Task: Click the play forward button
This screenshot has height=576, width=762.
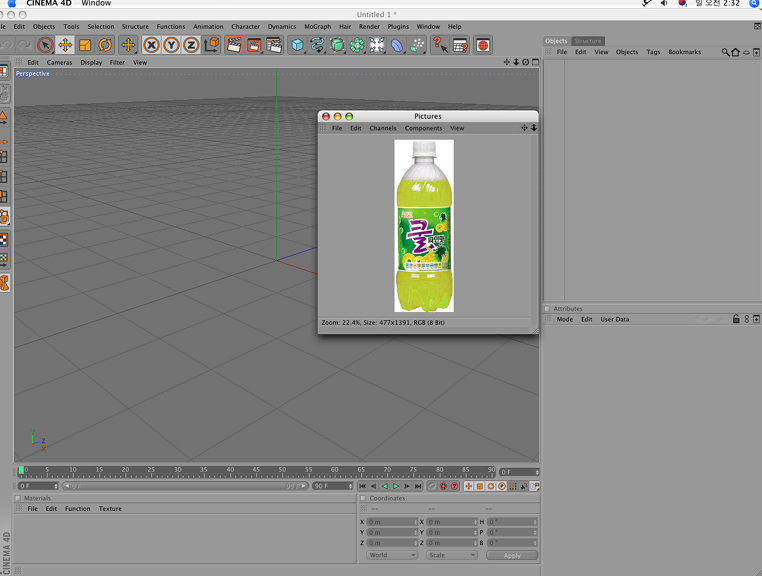Action: click(x=396, y=486)
